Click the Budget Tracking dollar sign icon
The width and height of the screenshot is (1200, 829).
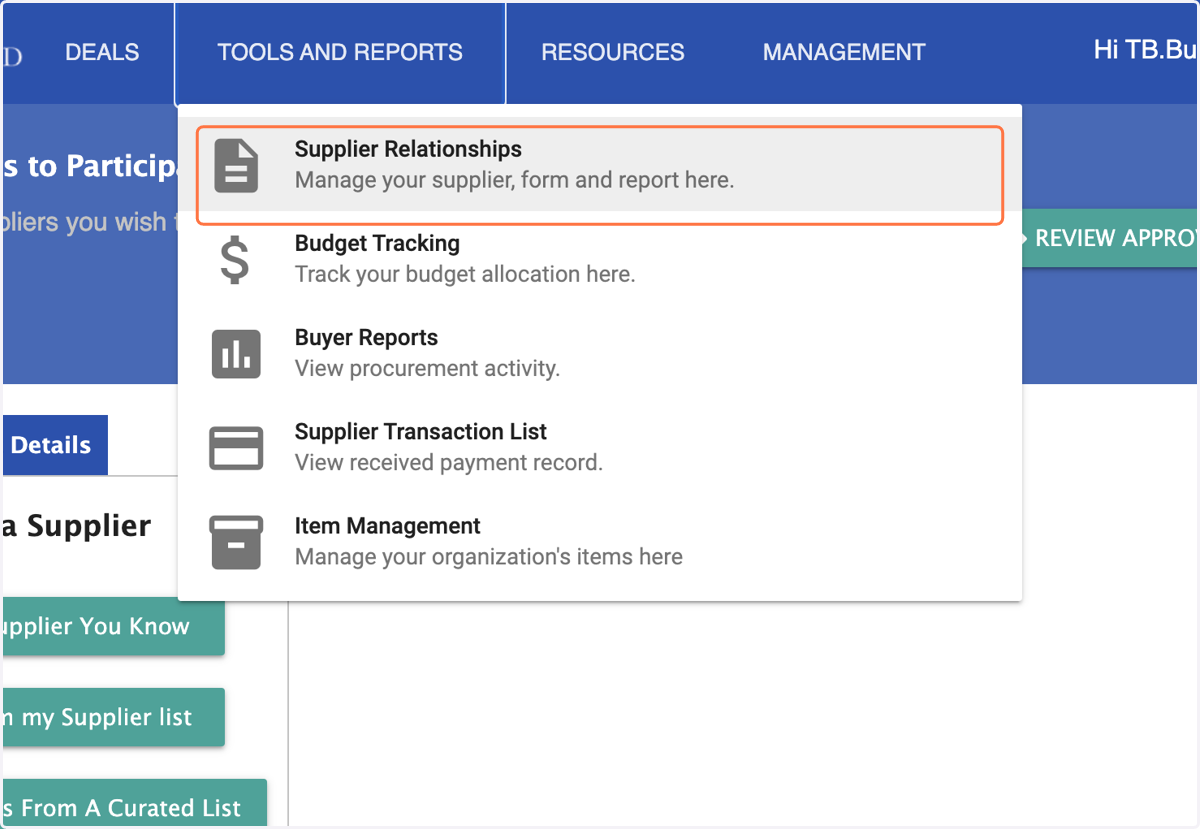[x=235, y=260]
